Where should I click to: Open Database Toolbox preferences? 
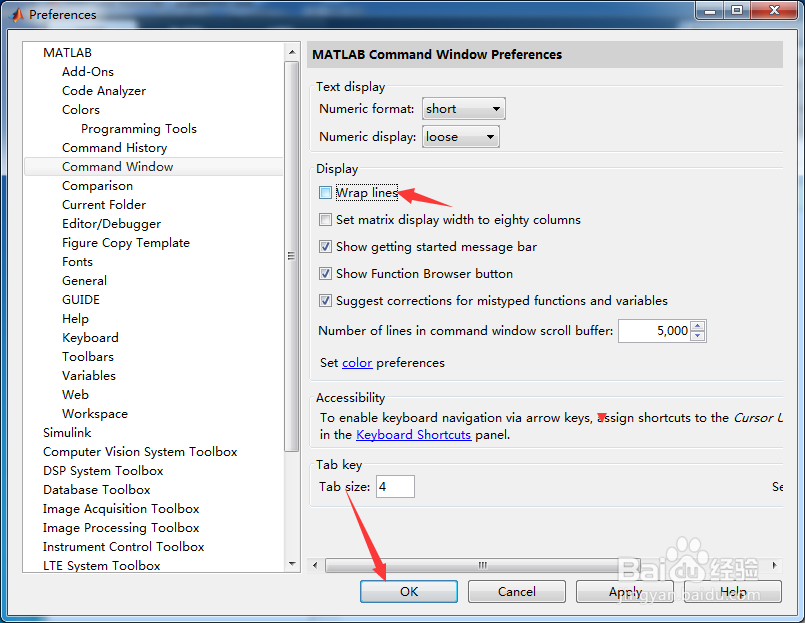point(97,490)
